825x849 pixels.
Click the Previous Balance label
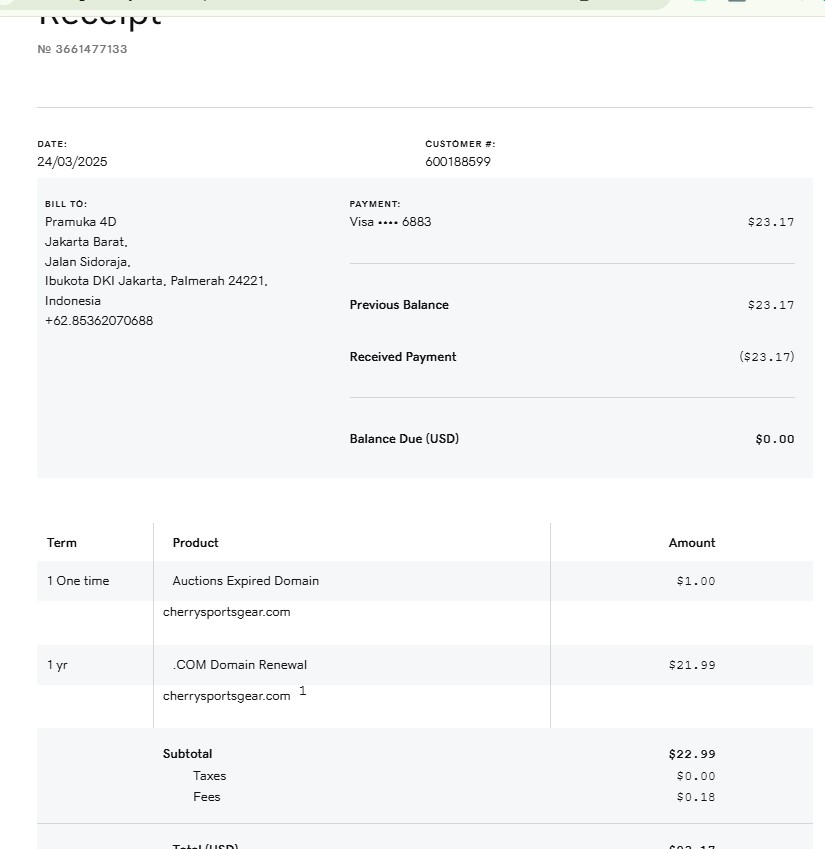tap(399, 305)
